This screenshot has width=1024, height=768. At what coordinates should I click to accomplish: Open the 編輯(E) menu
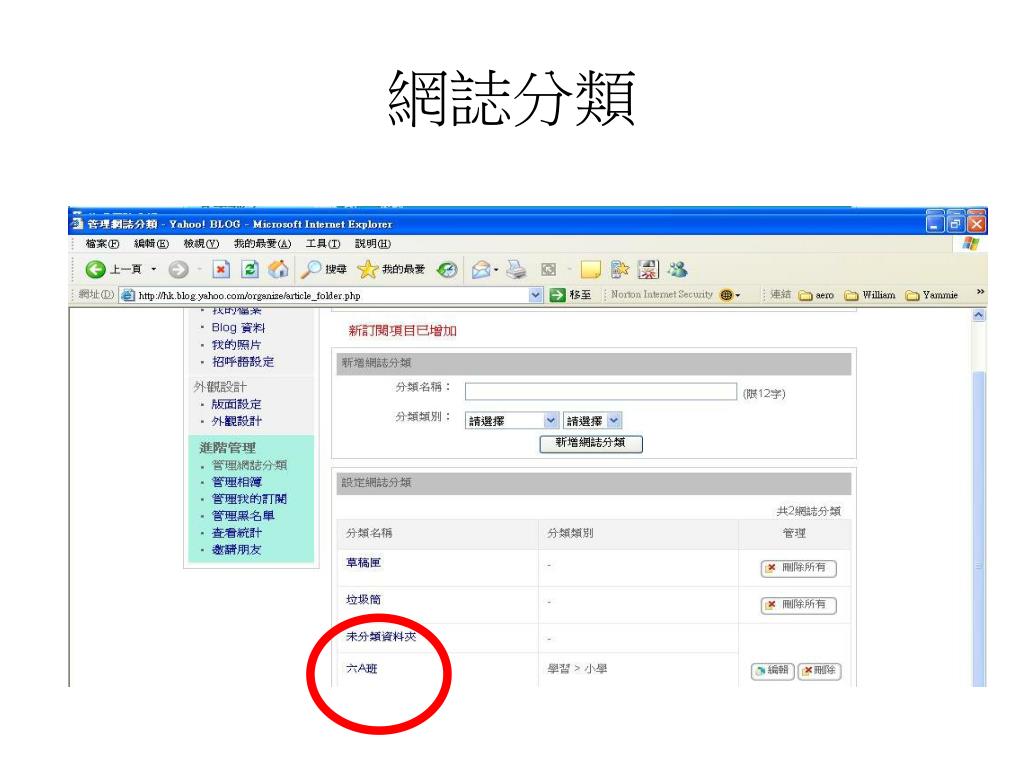pos(151,244)
